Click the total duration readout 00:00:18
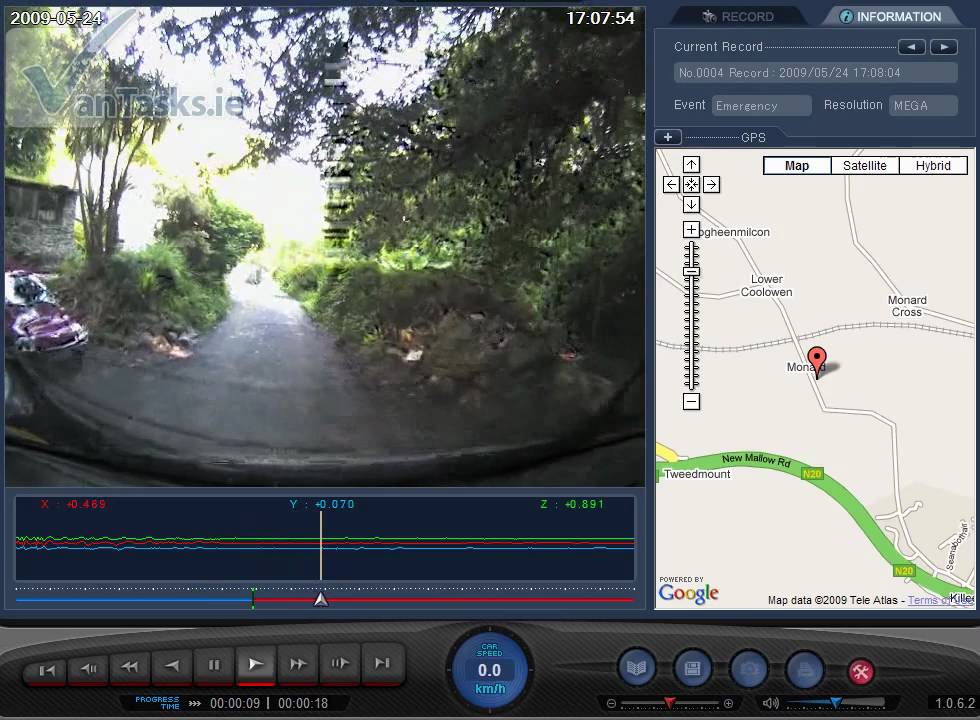This screenshot has height=720, width=980. click(x=303, y=704)
